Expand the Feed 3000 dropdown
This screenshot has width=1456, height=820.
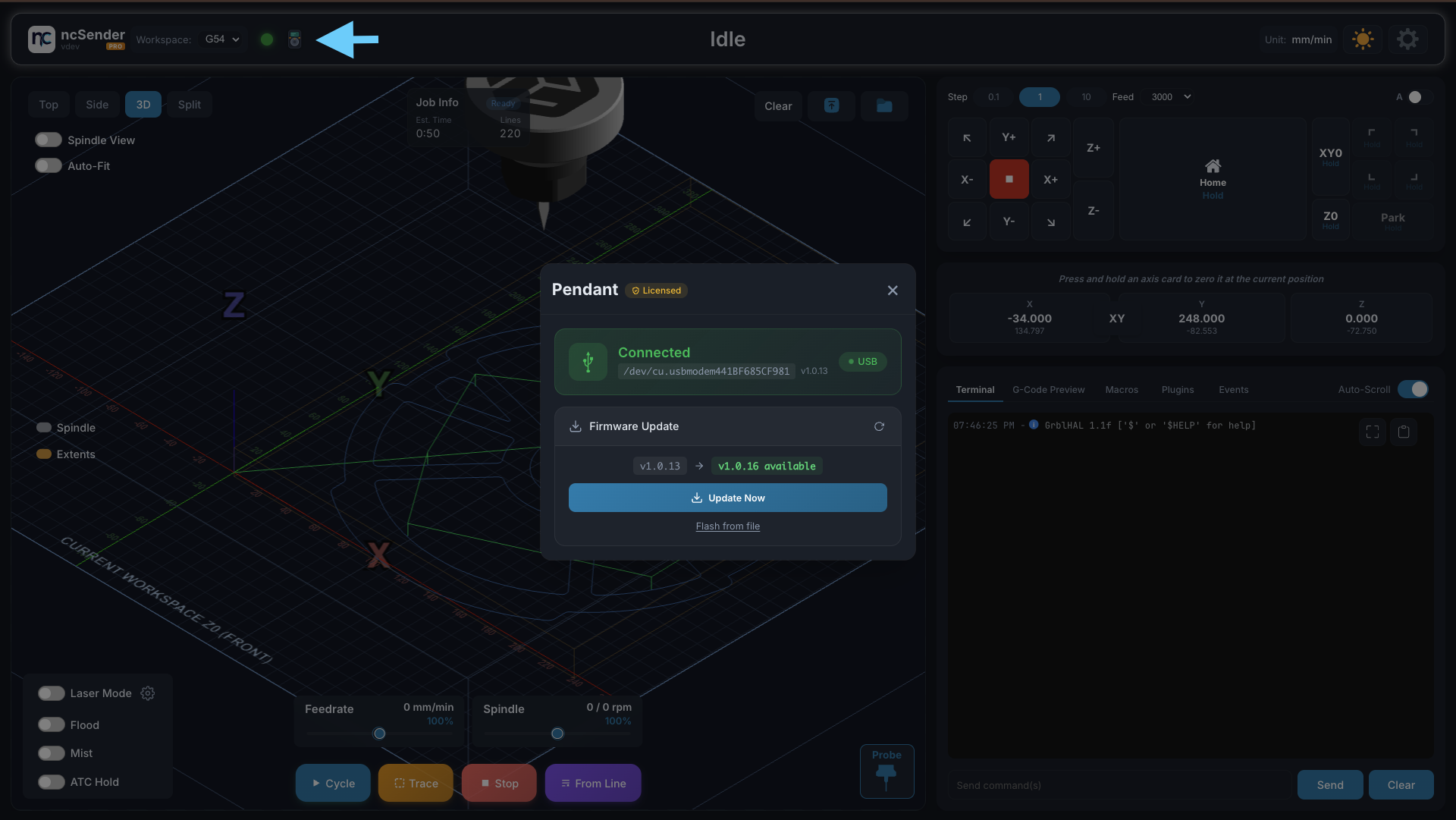tap(1171, 97)
